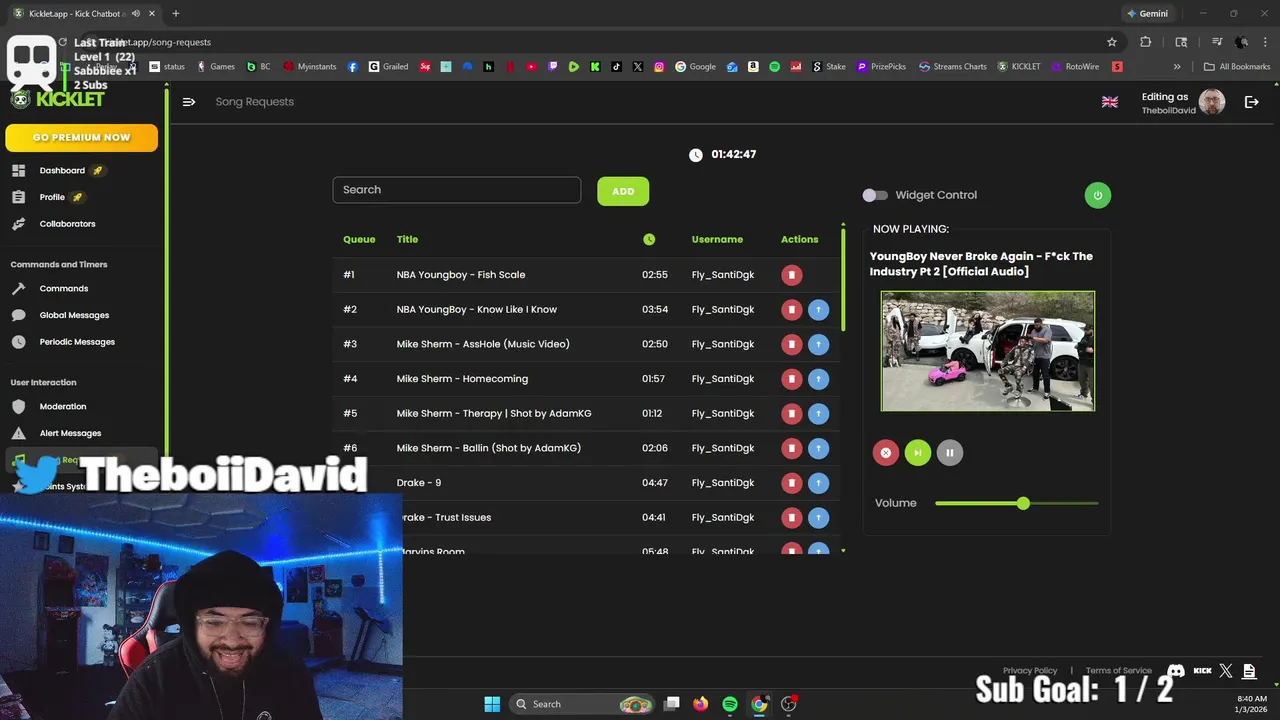
Task: Move Mike Sherm - Therapy up in queue
Action: tap(818, 413)
